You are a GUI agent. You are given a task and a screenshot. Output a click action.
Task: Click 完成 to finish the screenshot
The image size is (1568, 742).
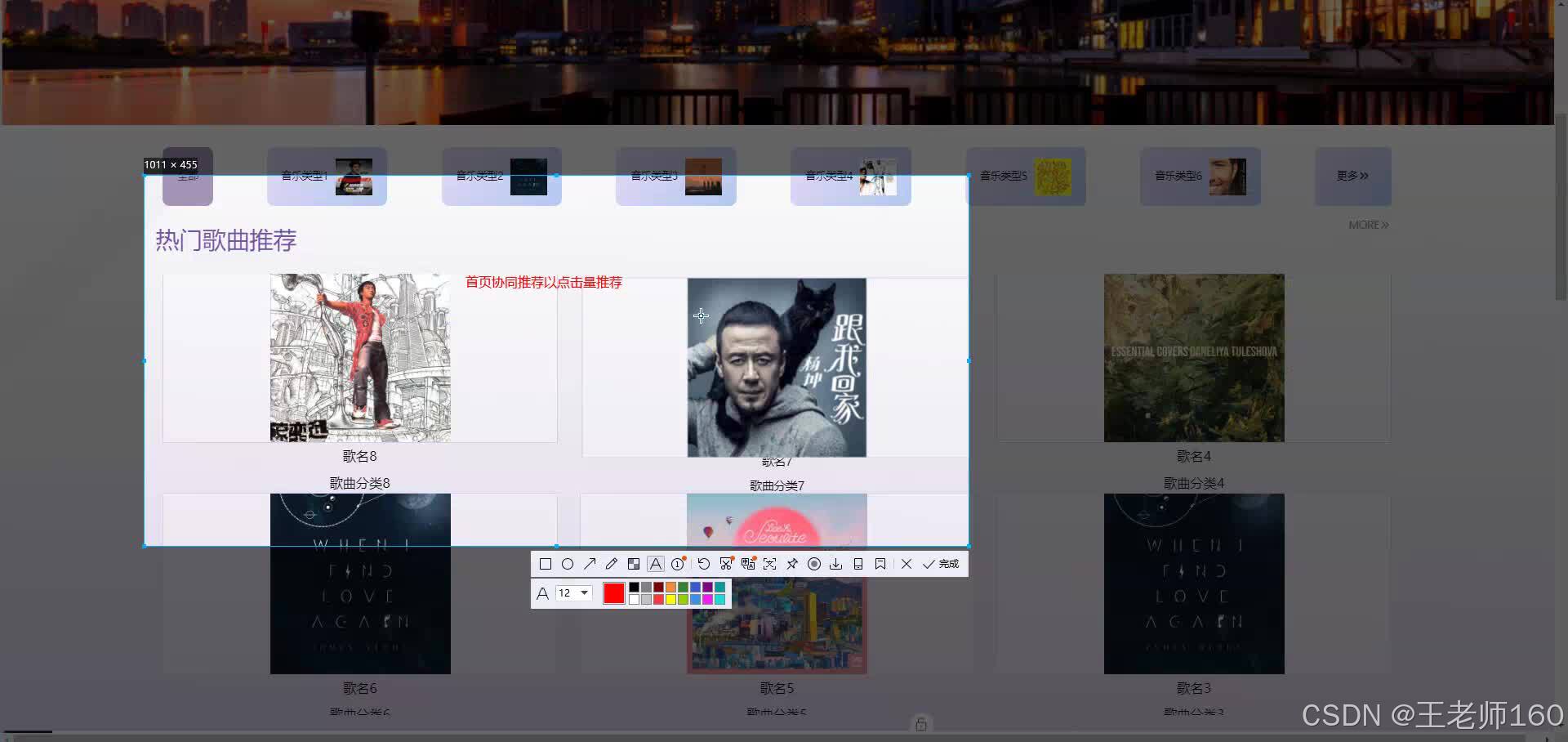[x=941, y=564]
